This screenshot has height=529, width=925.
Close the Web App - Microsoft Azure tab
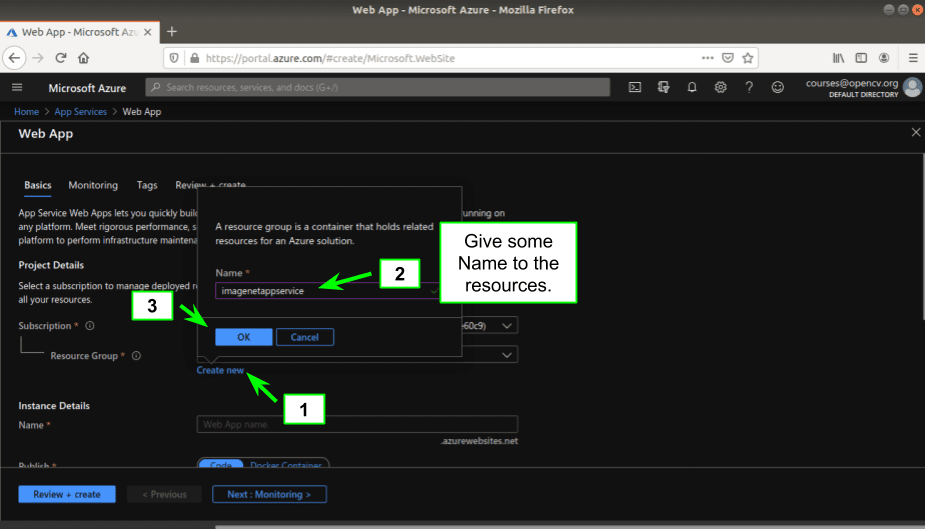click(147, 32)
